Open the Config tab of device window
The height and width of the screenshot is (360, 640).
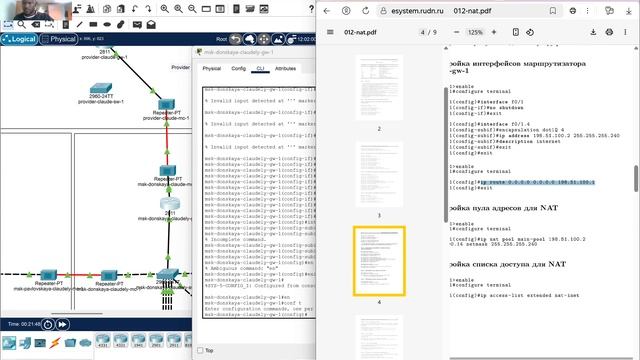(238, 69)
